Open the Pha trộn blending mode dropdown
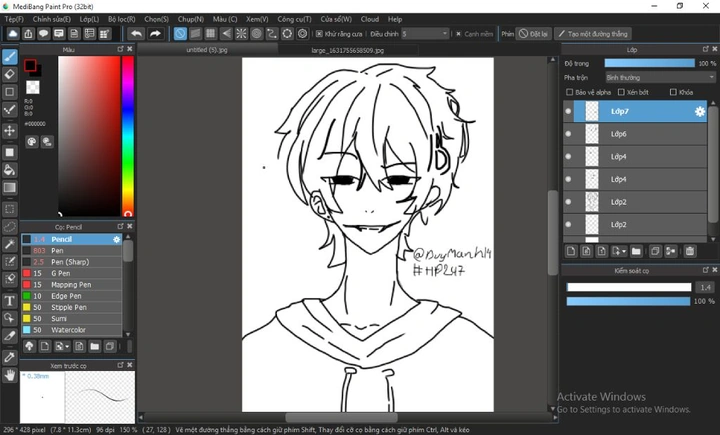This screenshot has height=435, width=720. pos(661,77)
